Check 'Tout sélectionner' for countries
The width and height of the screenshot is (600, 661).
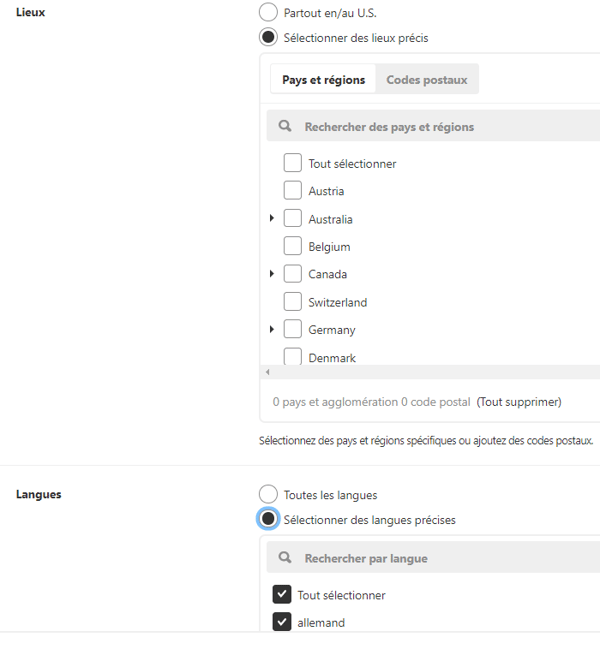click(x=293, y=163)
